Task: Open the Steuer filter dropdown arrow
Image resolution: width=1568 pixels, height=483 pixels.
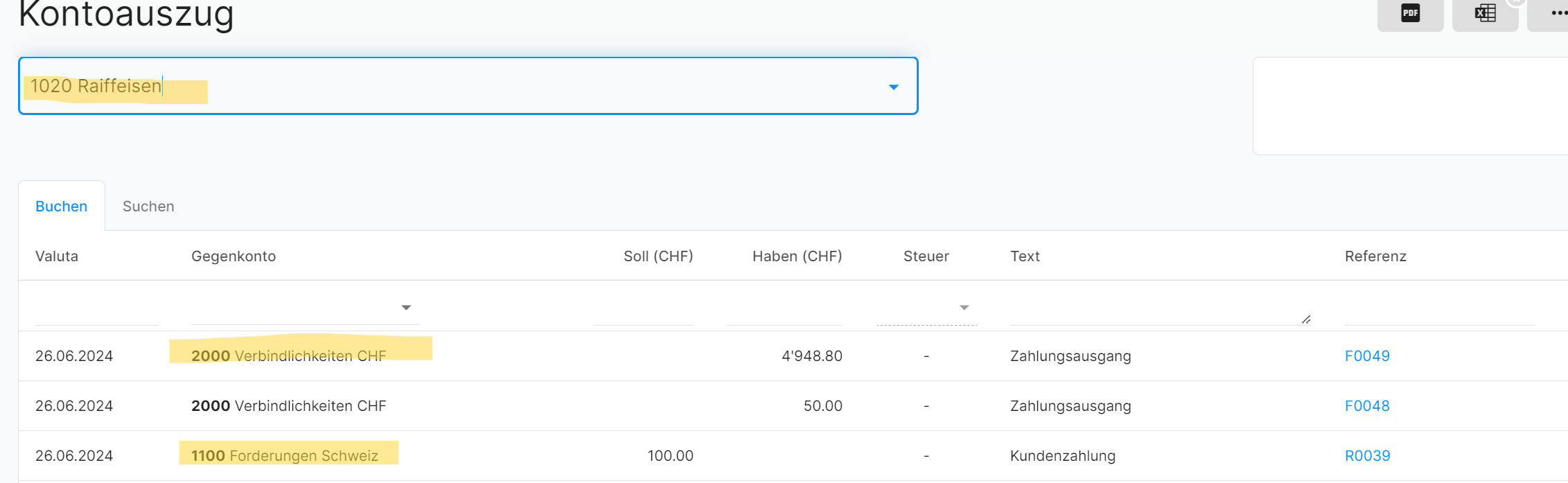Action: [x=964, y=307]
